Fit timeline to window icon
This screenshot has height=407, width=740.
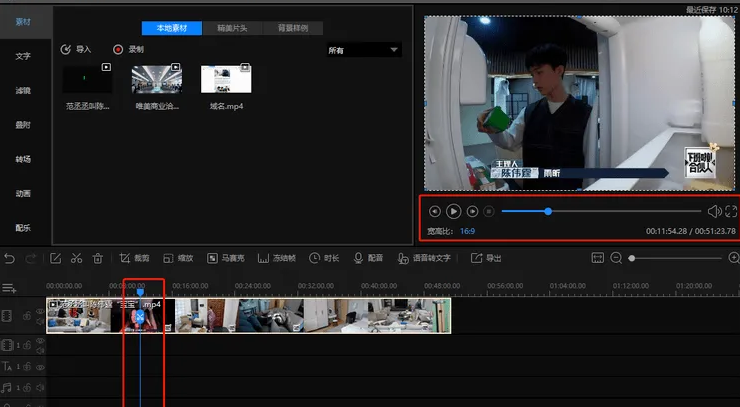597,258
